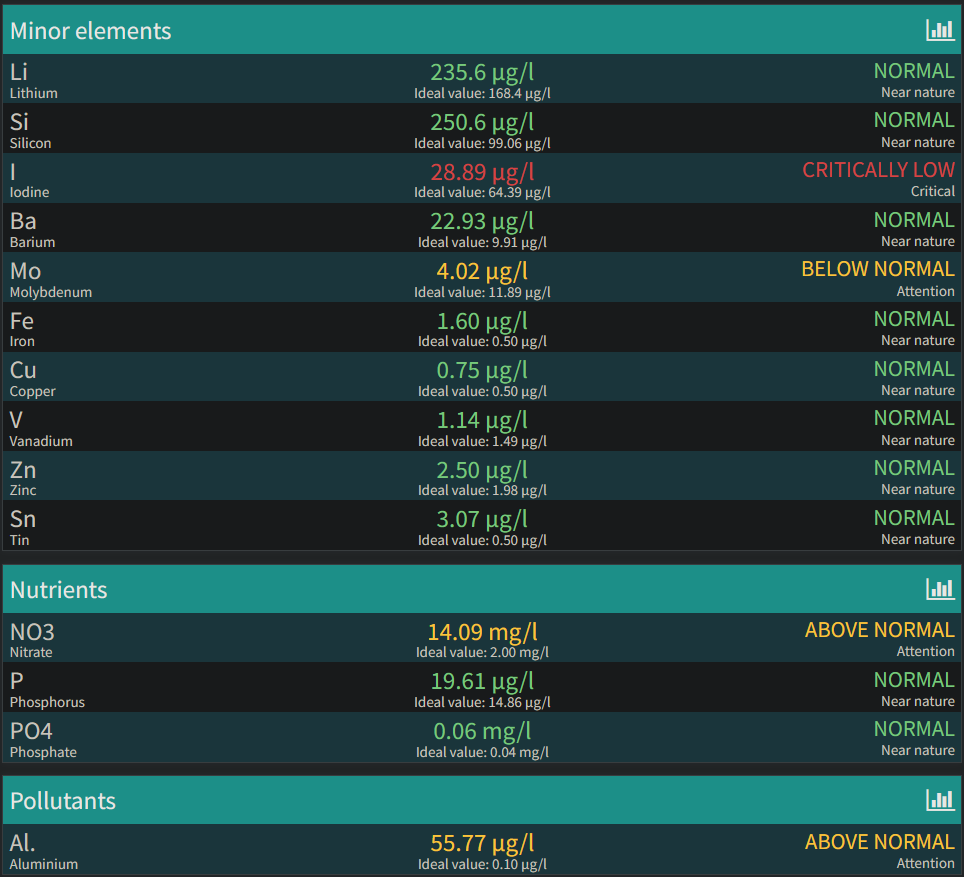Select the Copper row
Screen dimensions: 964x877
click(482, 376)
